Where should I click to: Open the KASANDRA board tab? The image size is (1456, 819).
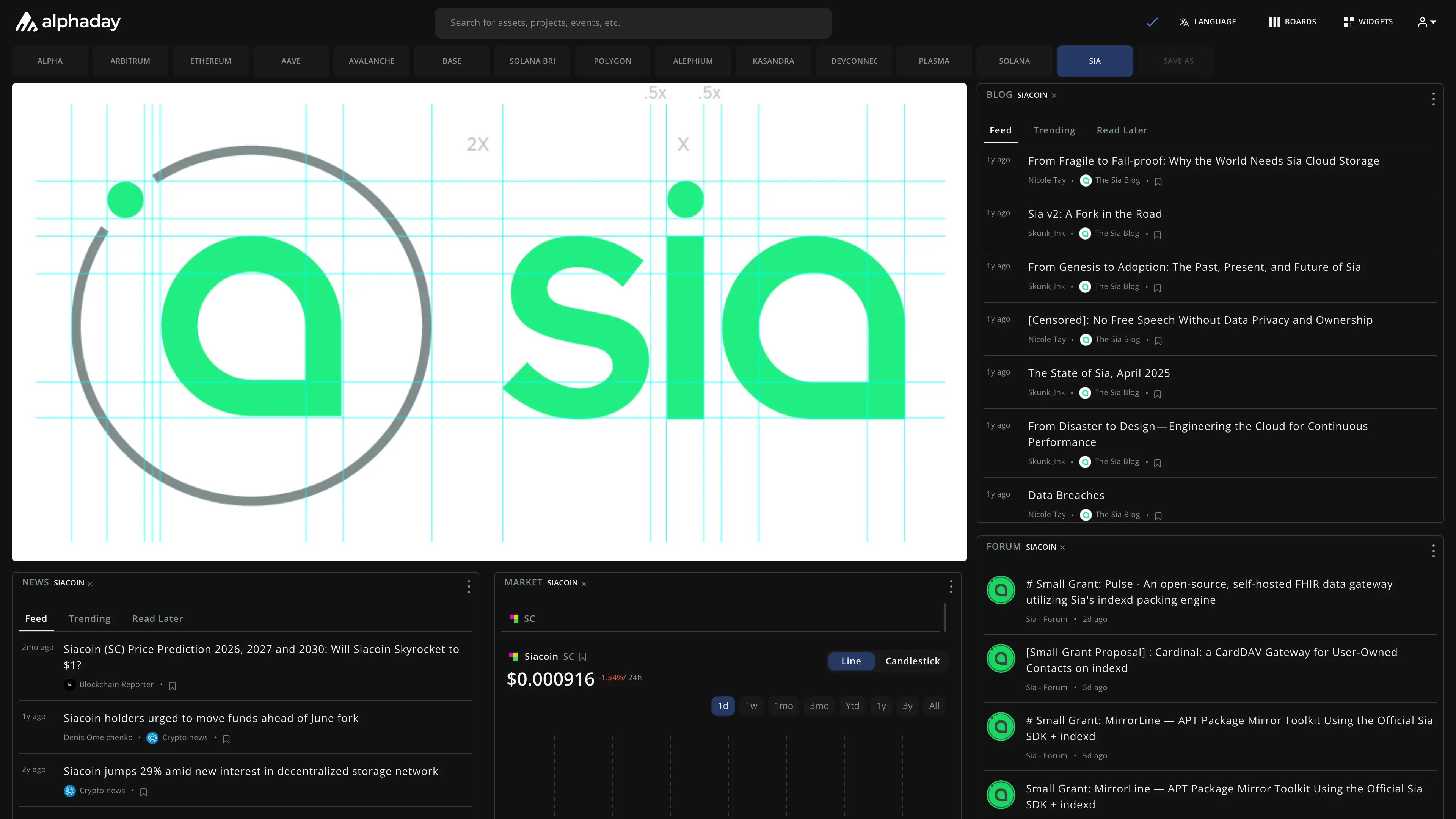(x=773, y=61)
